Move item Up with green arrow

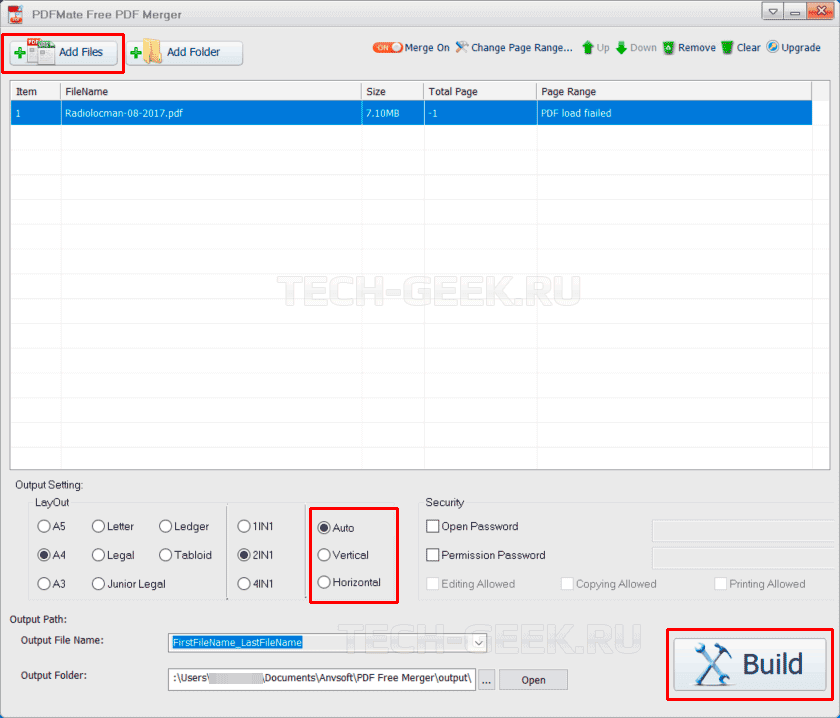coord(595,48)
